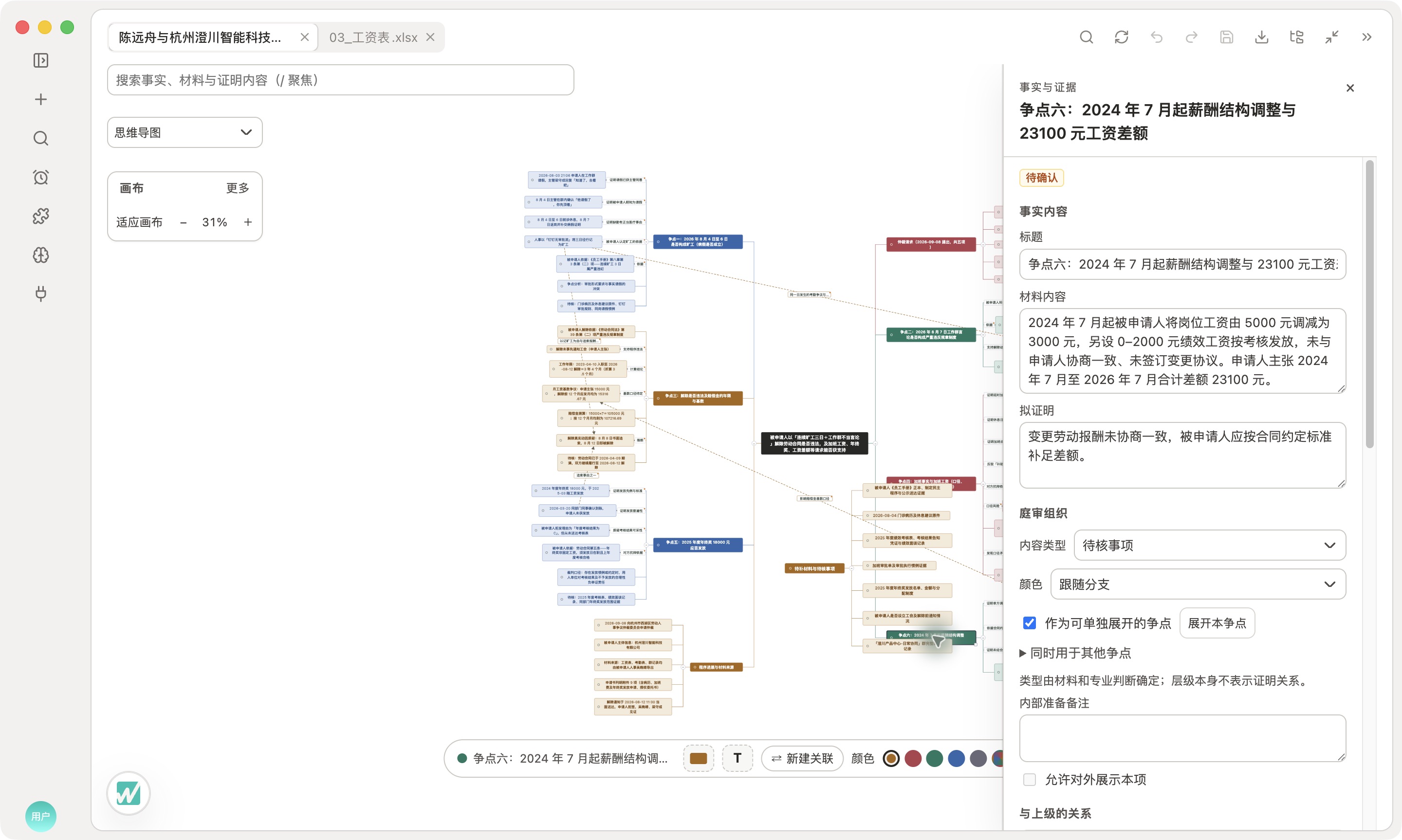The height and width of the screenshot is (840, 1402).
Task: Click the undo arrow in toolbar
Action: pyautogui.click(x=1156, y=37)
